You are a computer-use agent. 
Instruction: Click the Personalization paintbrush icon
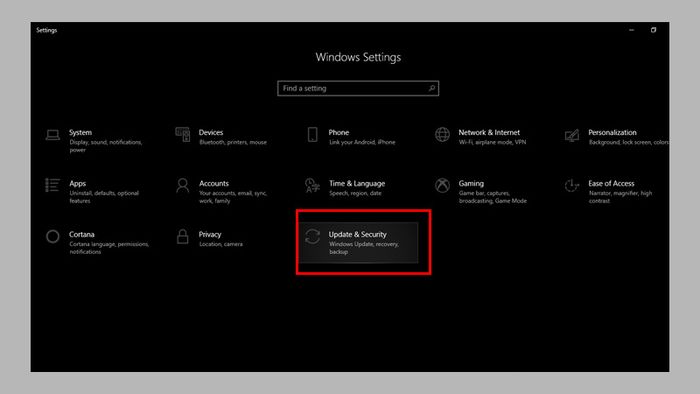pyautogui.click(x=572, y=135)
